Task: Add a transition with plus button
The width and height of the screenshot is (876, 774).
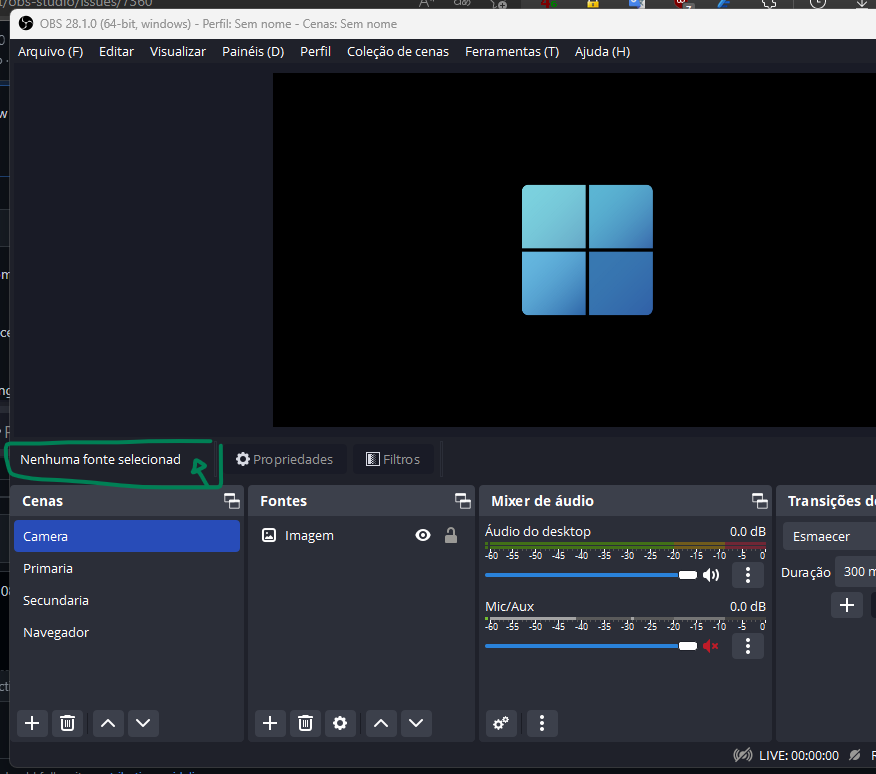Action: [x=847, y=605]
